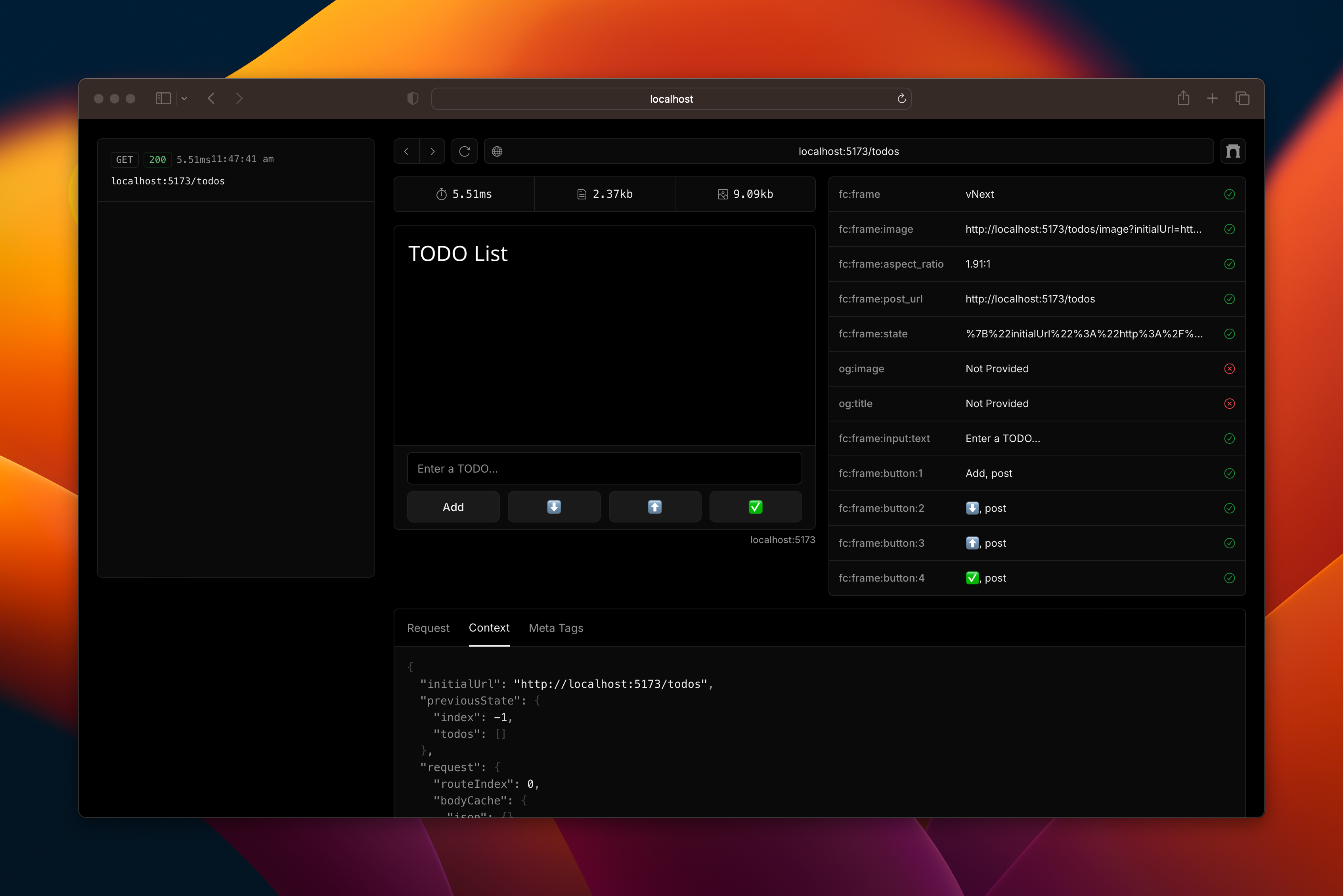Viewport: 1343px width, 896px height.
Task: Click the Add frame button
Action: [453, 507]
